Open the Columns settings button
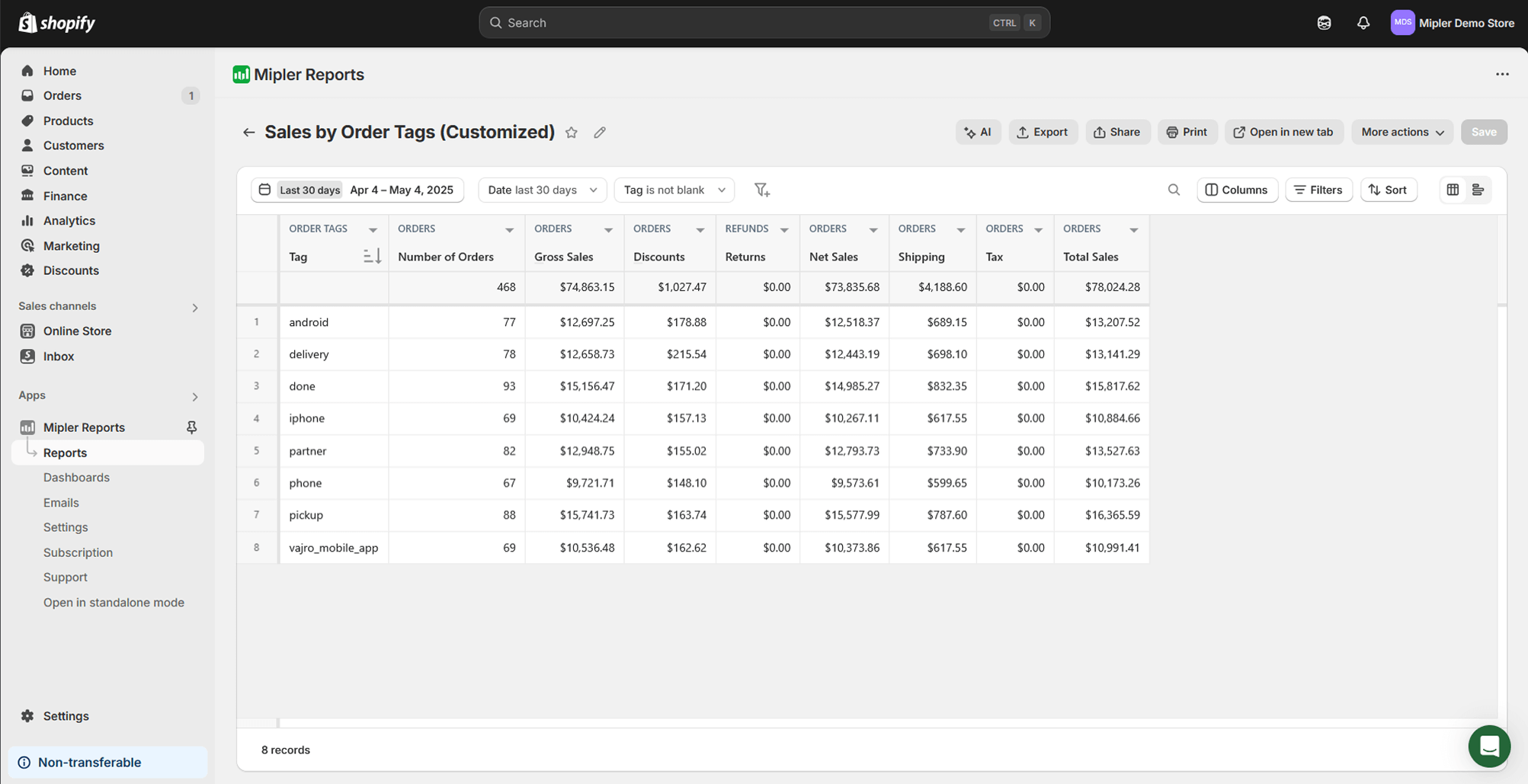Viewport: 1528px width, 784px height. 1236,190
